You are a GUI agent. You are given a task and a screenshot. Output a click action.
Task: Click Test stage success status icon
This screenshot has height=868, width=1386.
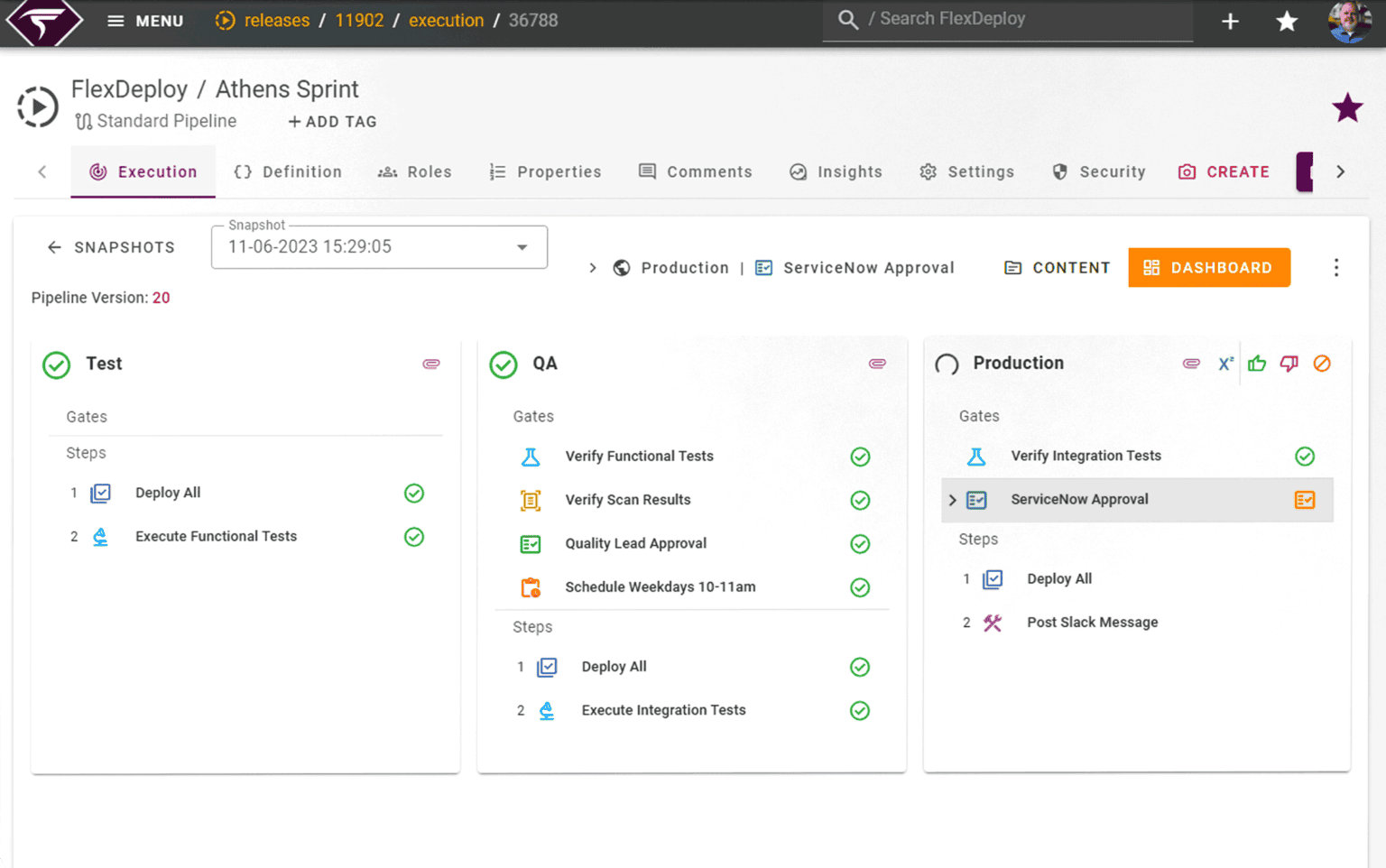(57, 365)
